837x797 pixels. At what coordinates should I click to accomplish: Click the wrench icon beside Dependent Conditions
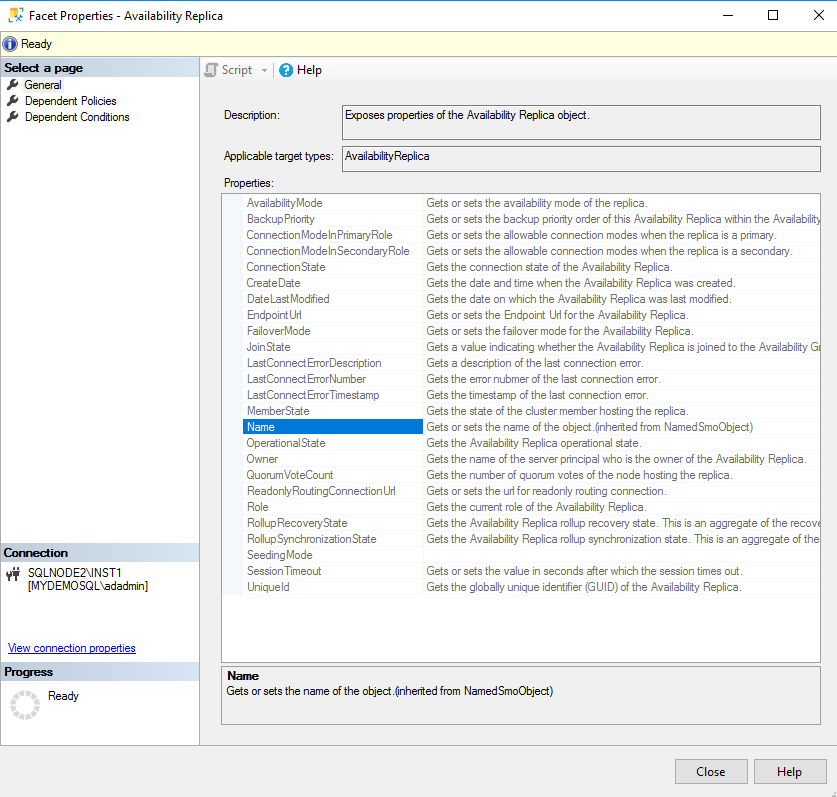[x=15, y=116]
